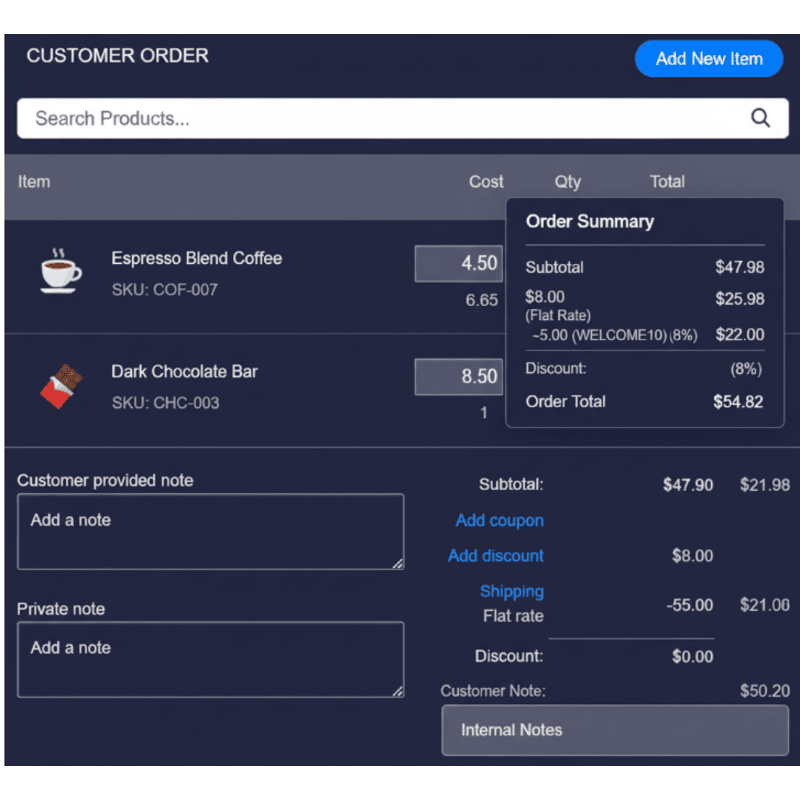The width and height of the screenshot is (800, 800).
Task: Click the Add New Item button
Action: click(709, 59)
